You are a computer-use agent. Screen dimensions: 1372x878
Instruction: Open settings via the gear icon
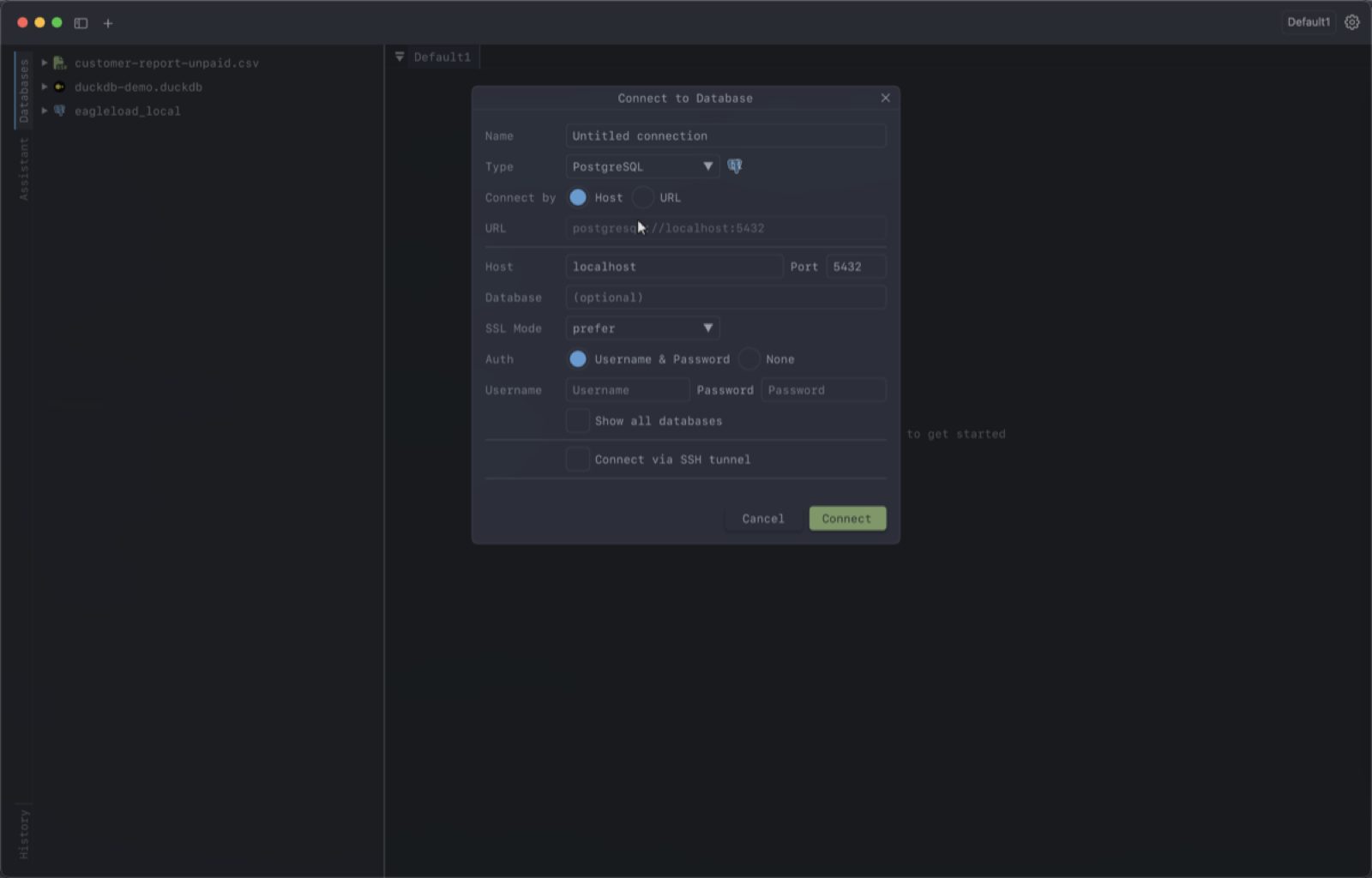1352,22
